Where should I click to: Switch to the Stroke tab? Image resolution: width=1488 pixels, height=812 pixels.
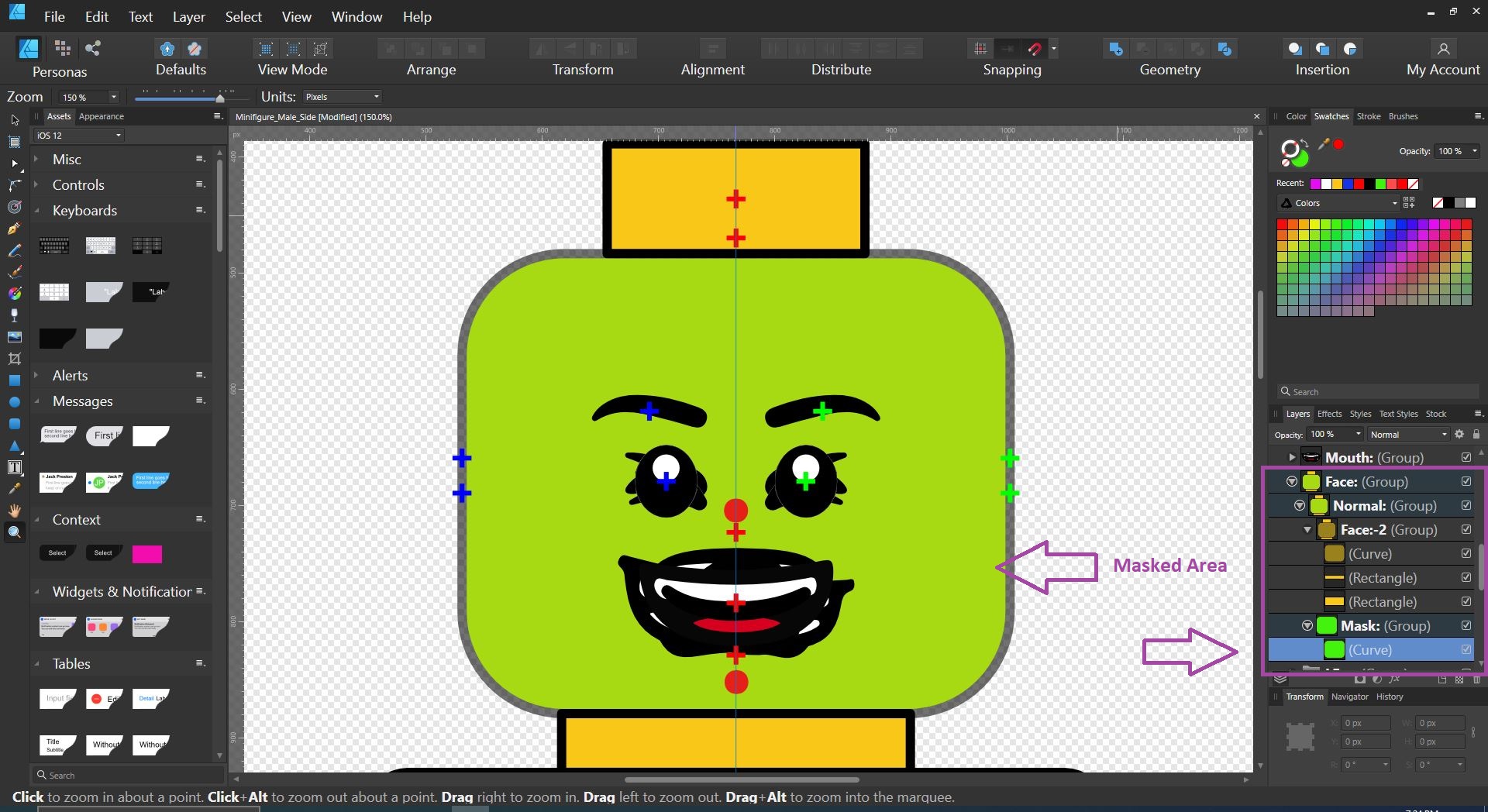point(1368,116)
